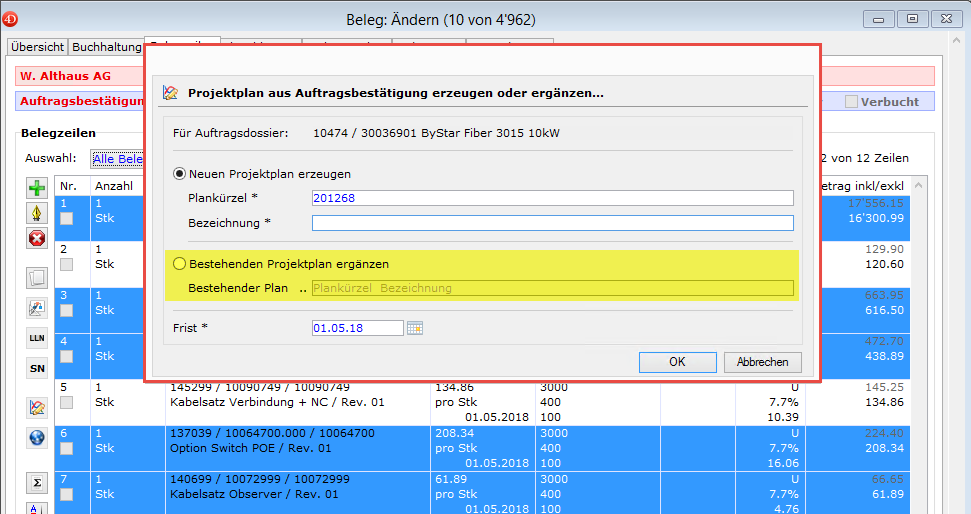This screenshot has width=971, height=514.
Task: Click the project plan chart sidebar icon
Action: (37, 407)
